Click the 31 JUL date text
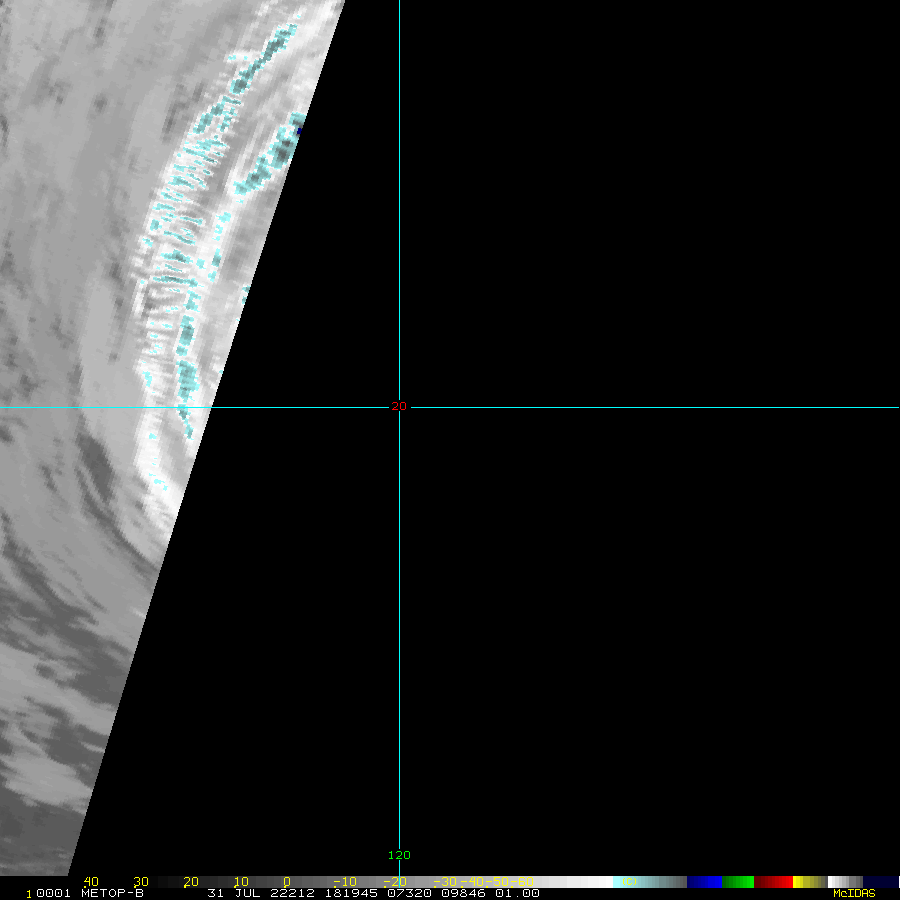The image size is (900, 900). (x=231, y=893)
